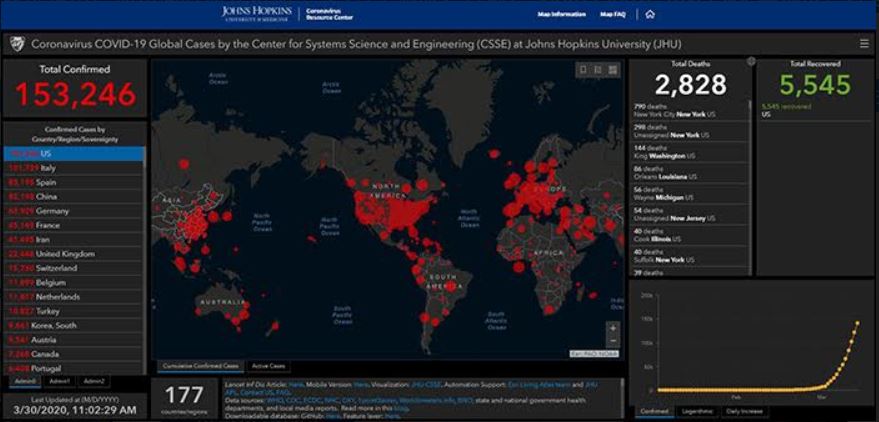Click the shield logo beside dashboard title
Viewport: 879px width, 422px height.
(x=17, y=44)
